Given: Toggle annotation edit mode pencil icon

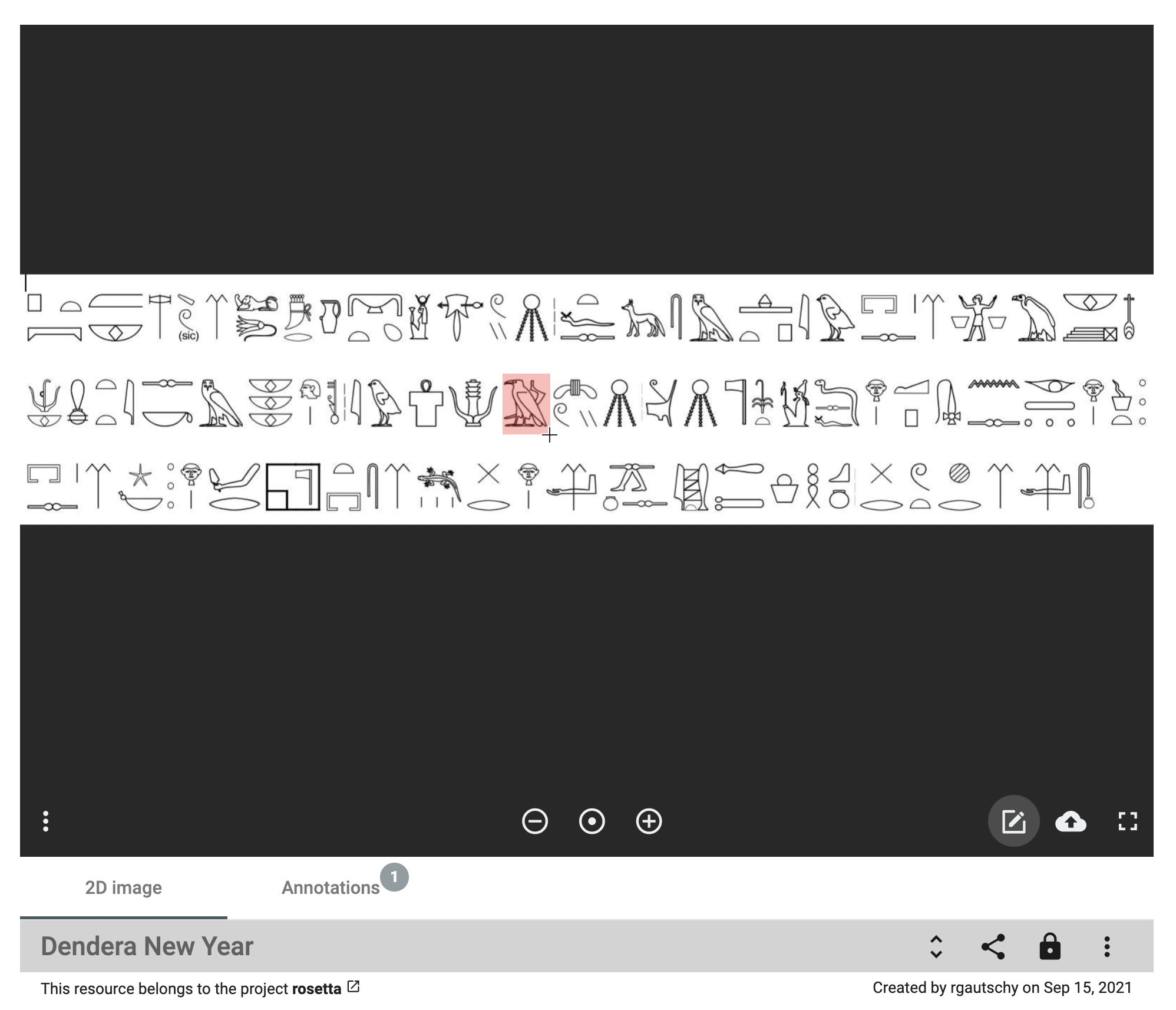Looking at the screenshot, I should pos(1013,821).
